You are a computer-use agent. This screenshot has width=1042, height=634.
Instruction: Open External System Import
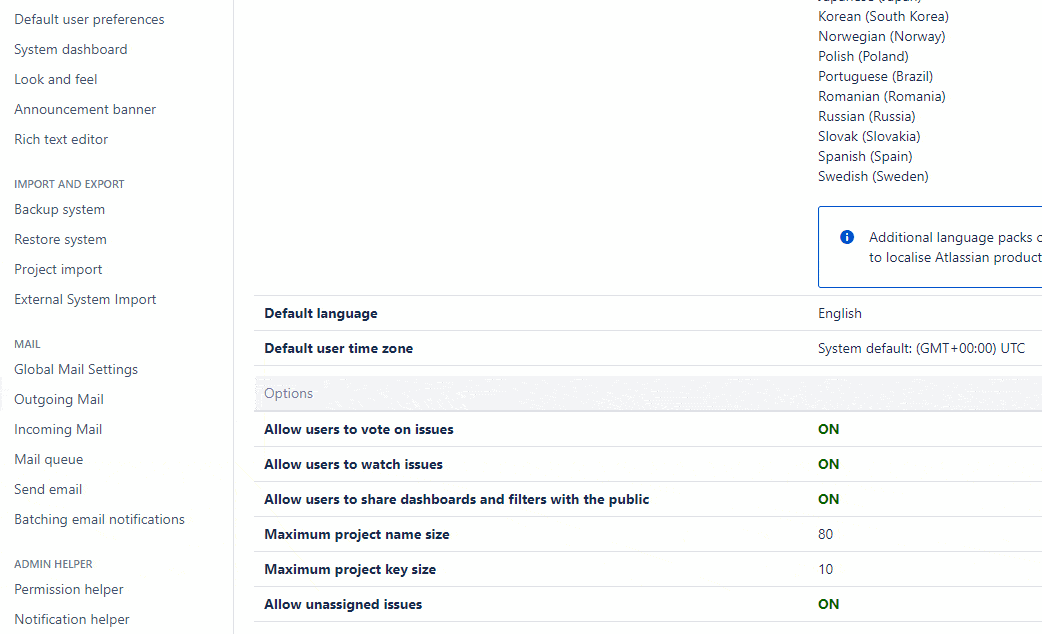(85, 299)
